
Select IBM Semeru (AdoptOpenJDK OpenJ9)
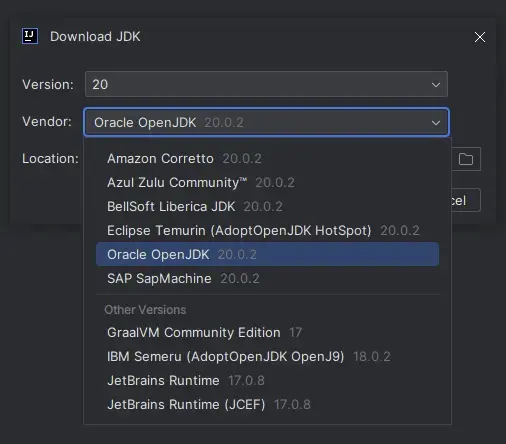267,357
